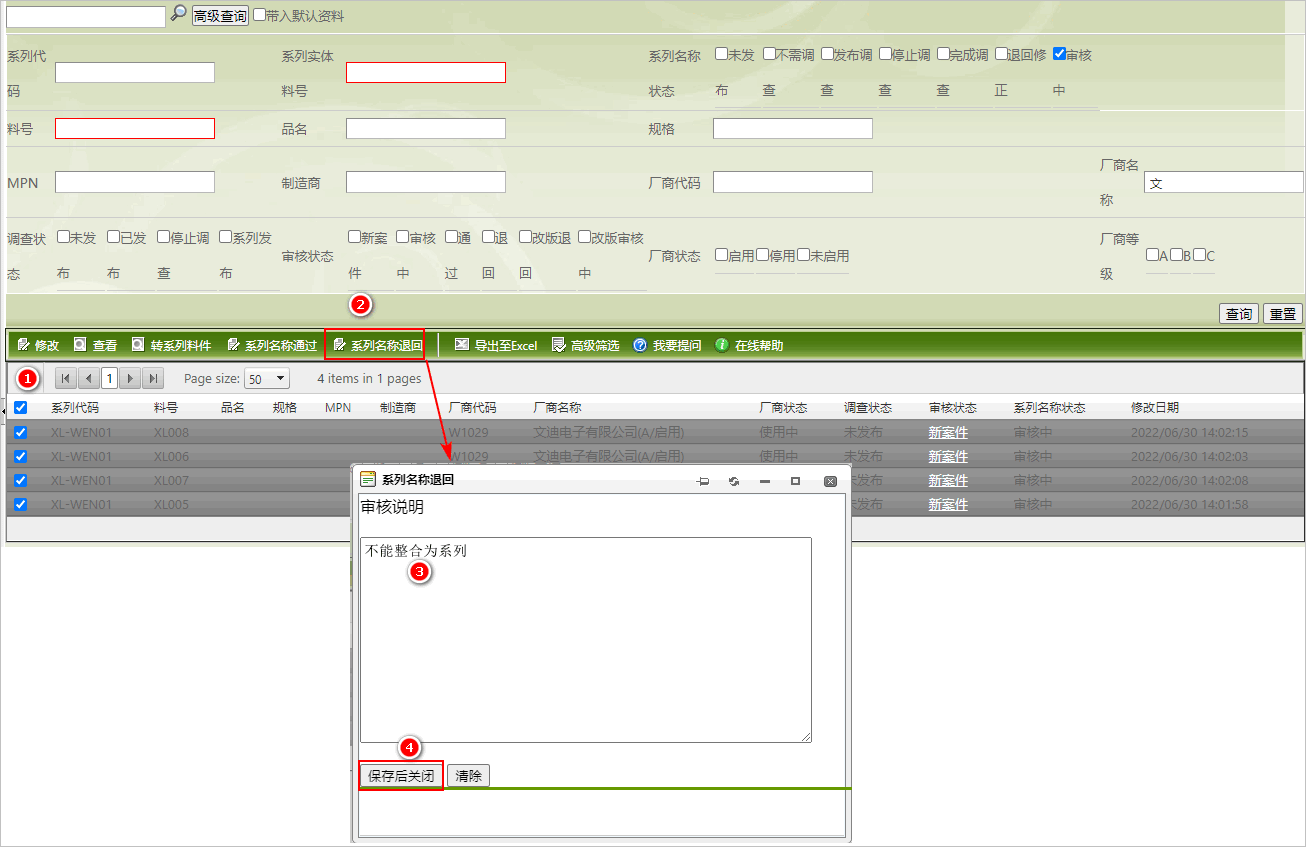Open 新案件 link in XL006 row
Viewport: 1306px width, 847px height.
pyautogui.click(x=948, y=457)
